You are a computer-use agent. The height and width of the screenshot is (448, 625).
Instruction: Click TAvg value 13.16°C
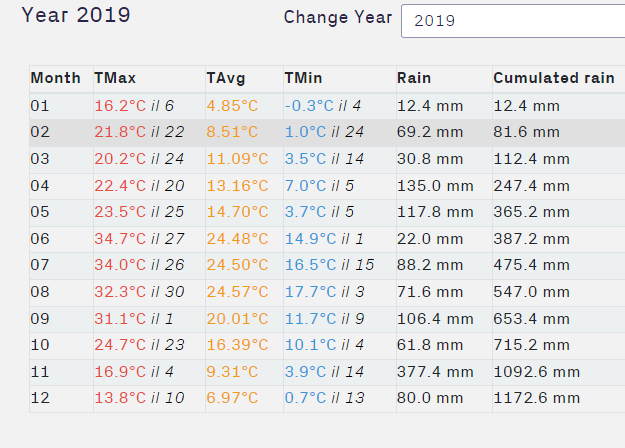pos(238,186)
